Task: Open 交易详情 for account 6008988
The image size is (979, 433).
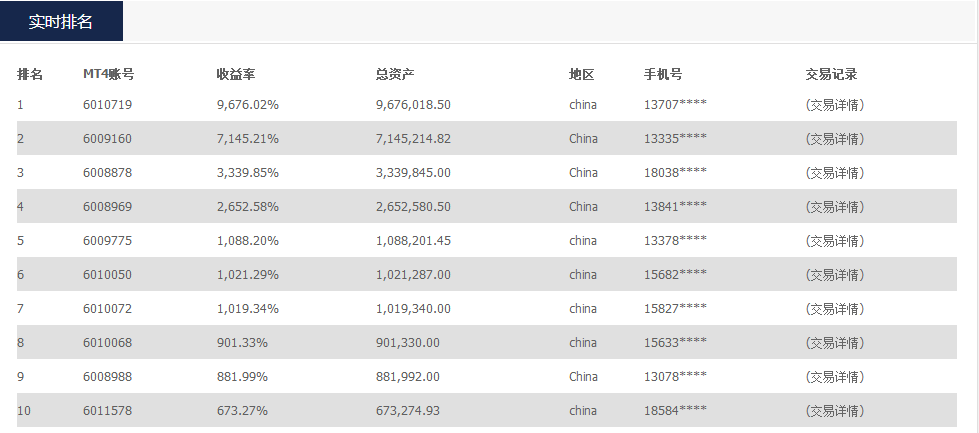Action: (834, 377)
